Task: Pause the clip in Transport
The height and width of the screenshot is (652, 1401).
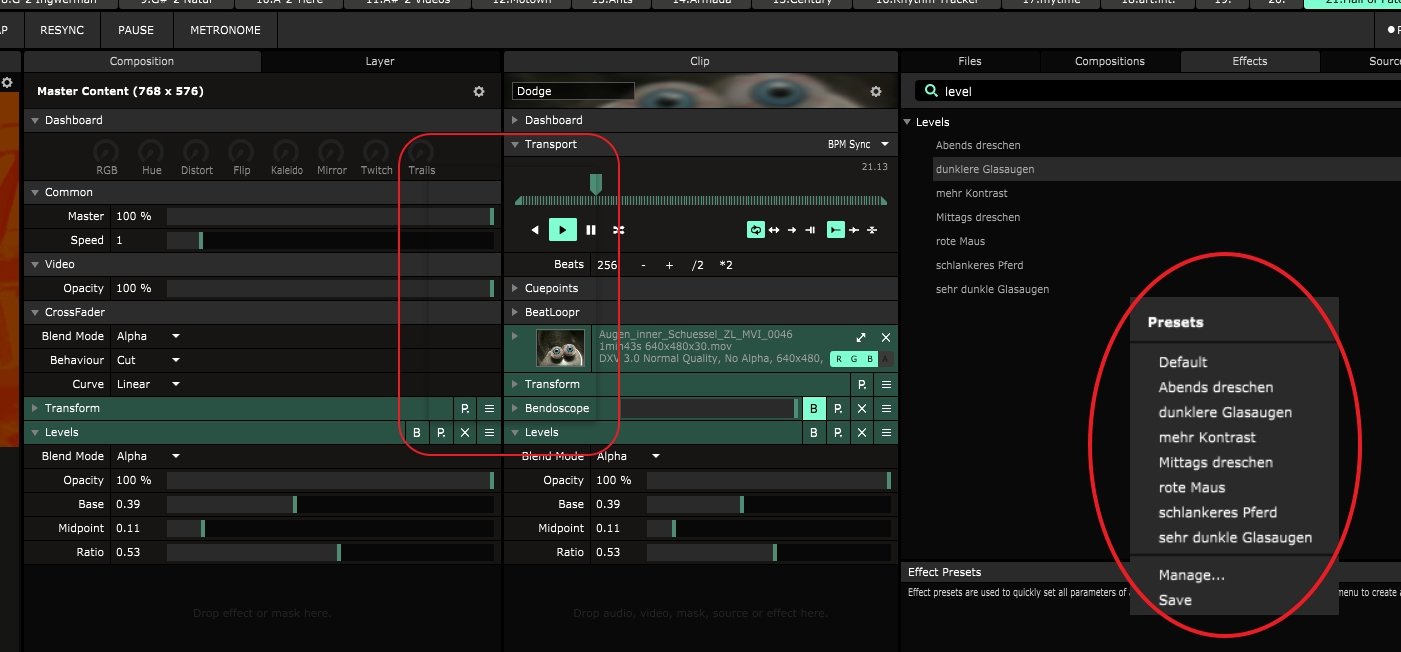Action: 591,230
